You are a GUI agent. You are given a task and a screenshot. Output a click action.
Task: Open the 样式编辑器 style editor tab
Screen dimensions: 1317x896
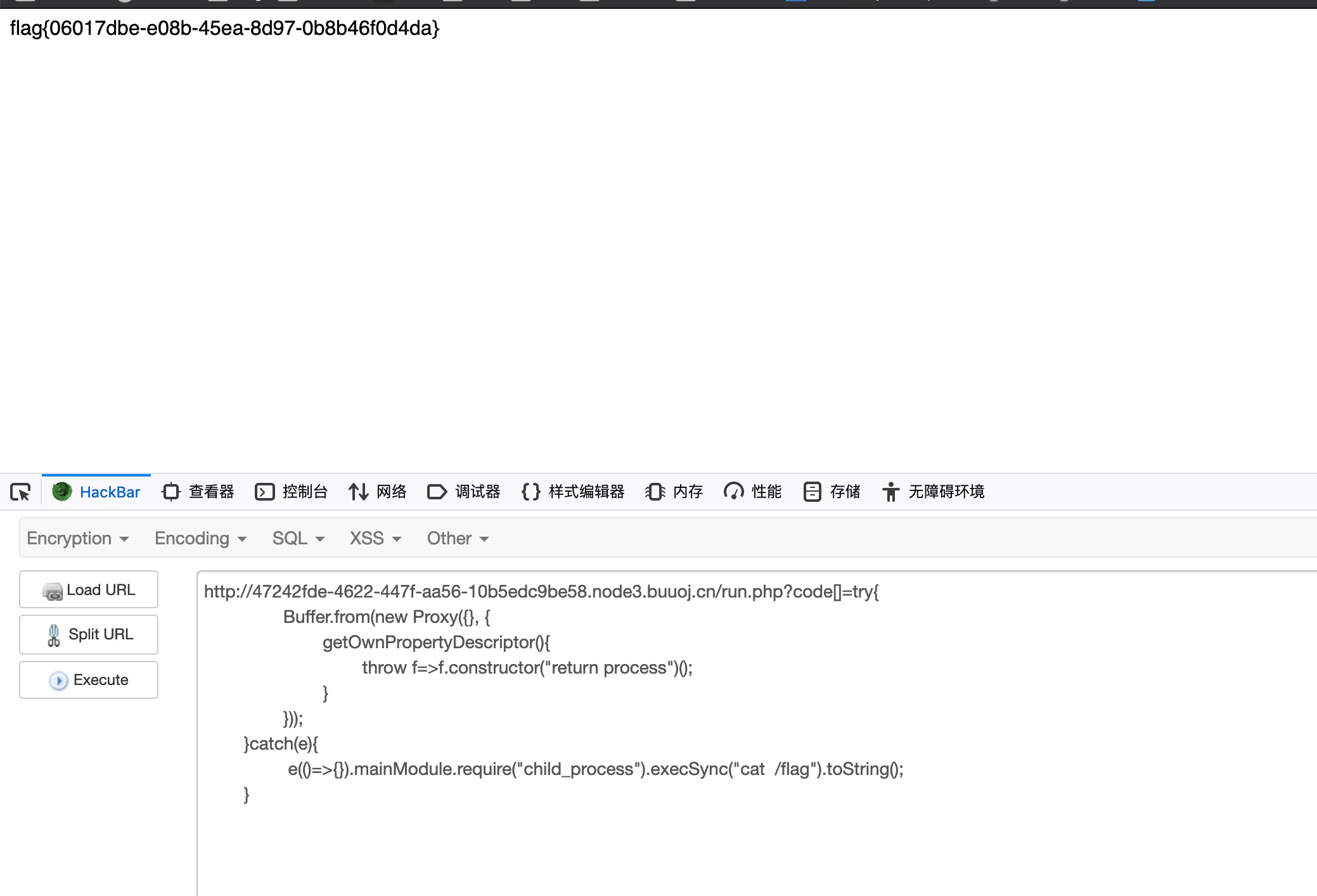pos(572,492)
